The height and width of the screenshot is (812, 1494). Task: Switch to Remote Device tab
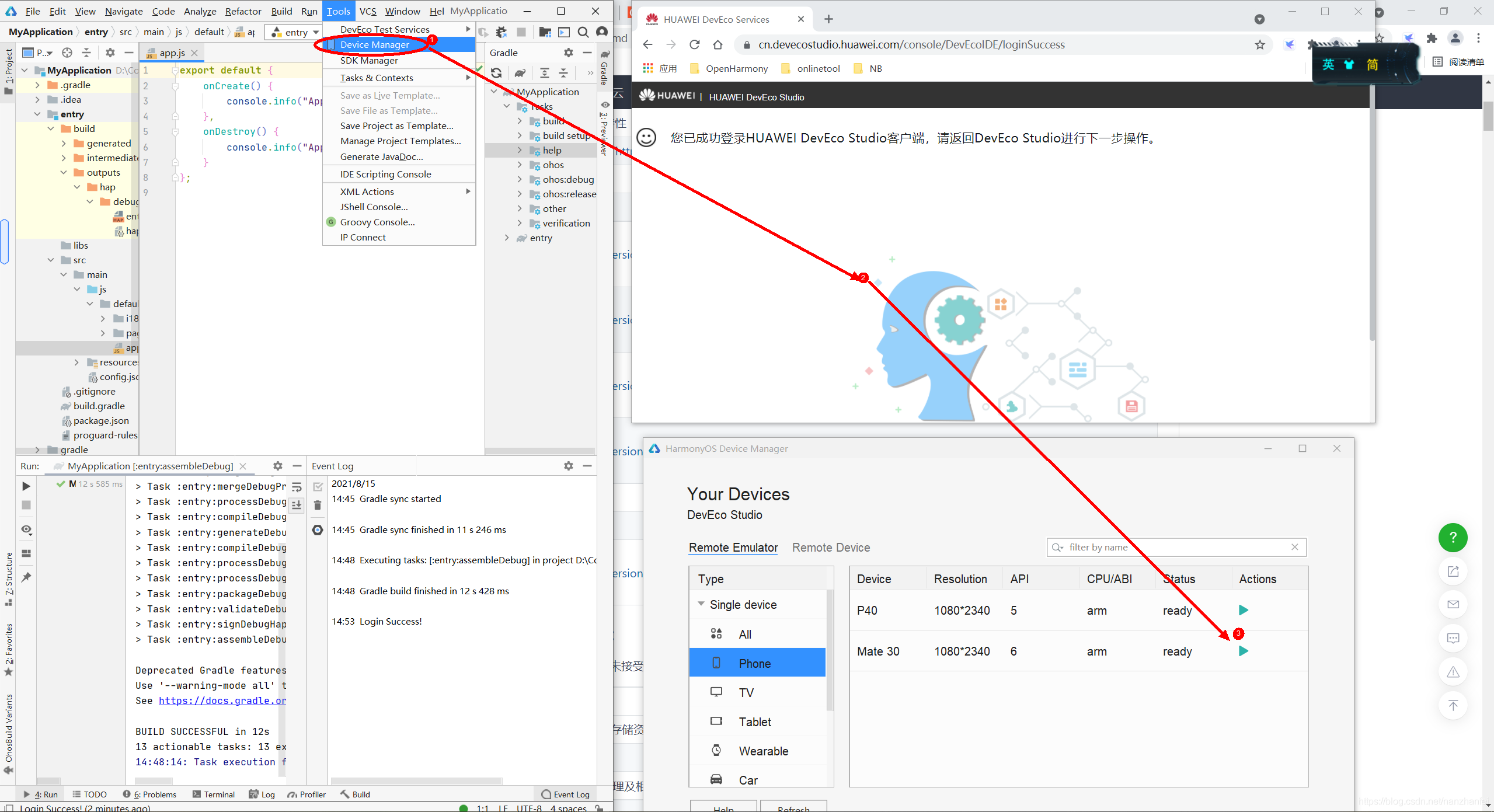(x=831, y=548)
